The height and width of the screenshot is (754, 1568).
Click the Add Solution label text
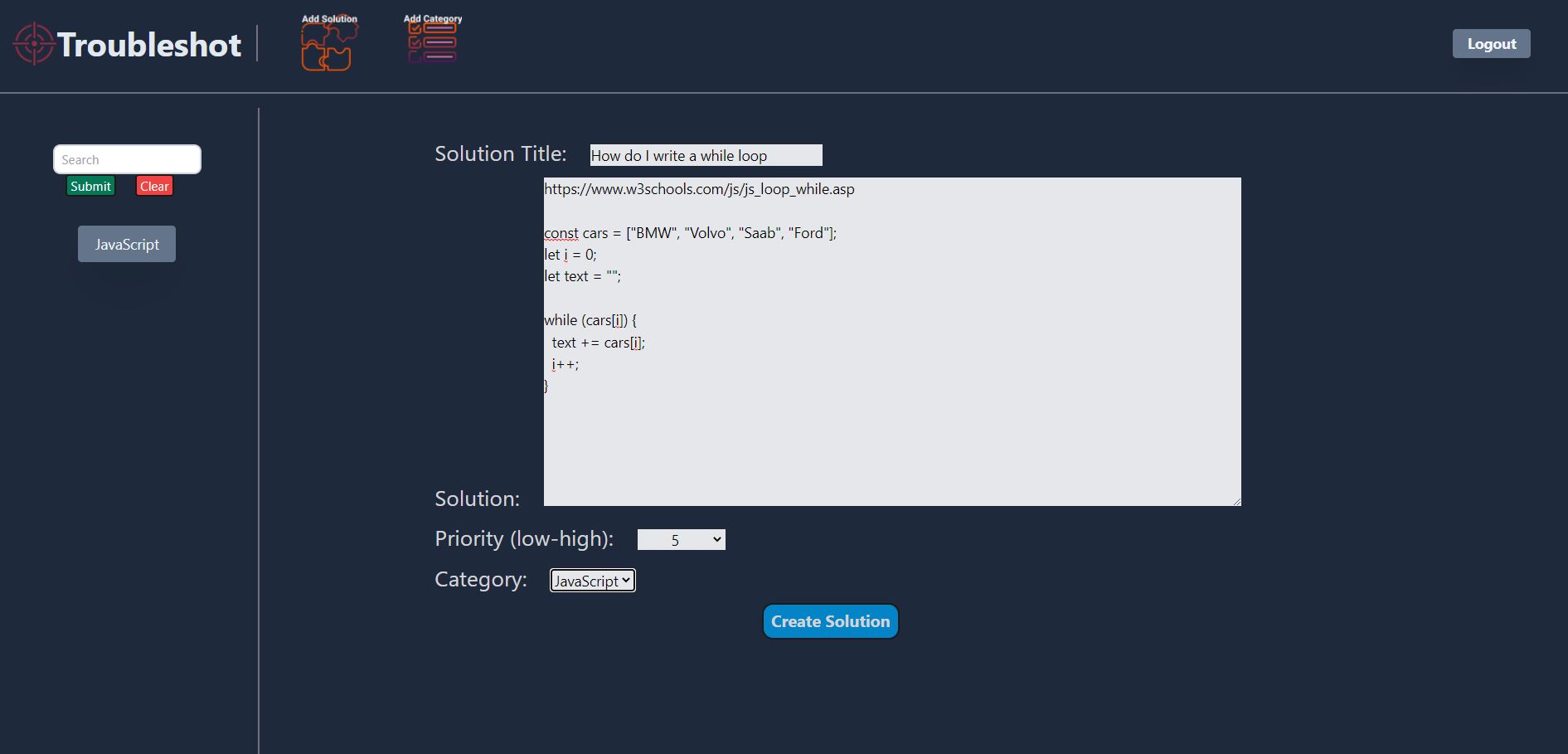tap(329, 17)
